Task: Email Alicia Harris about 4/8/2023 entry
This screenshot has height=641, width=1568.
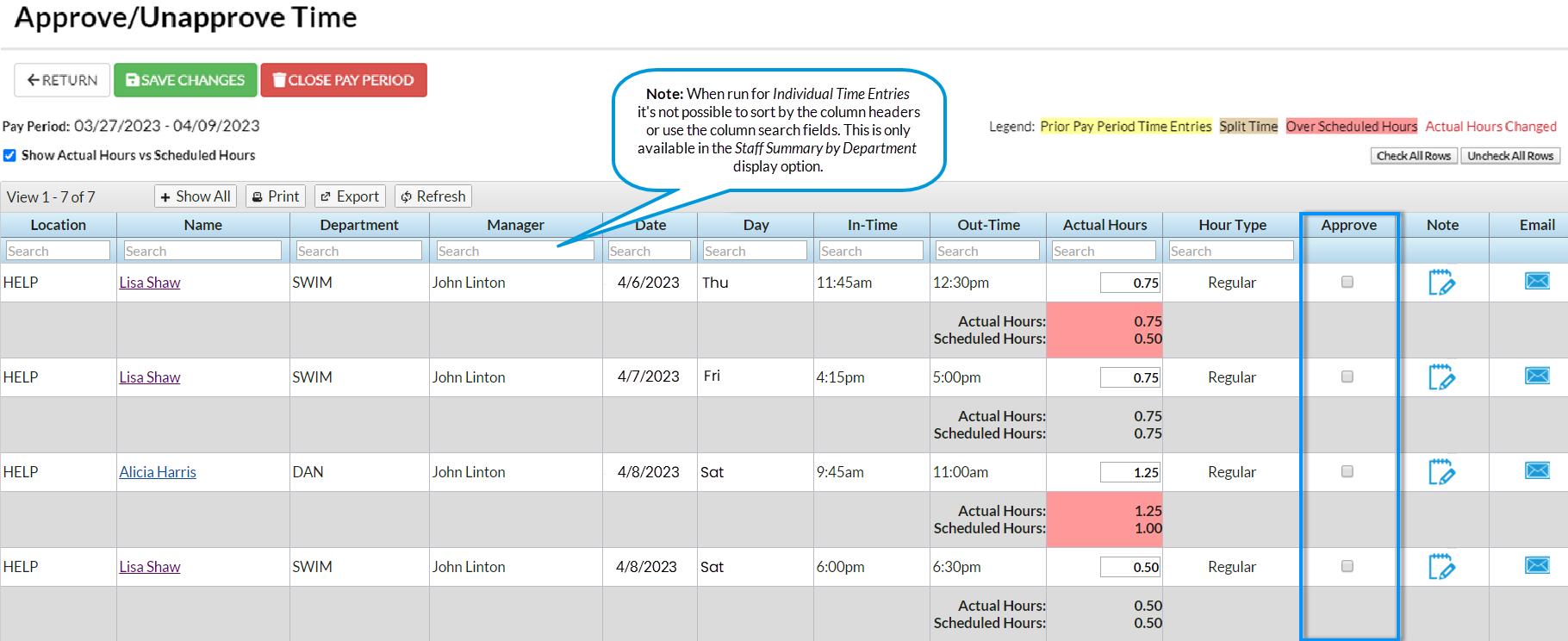Action: (x=1537, y=470)
